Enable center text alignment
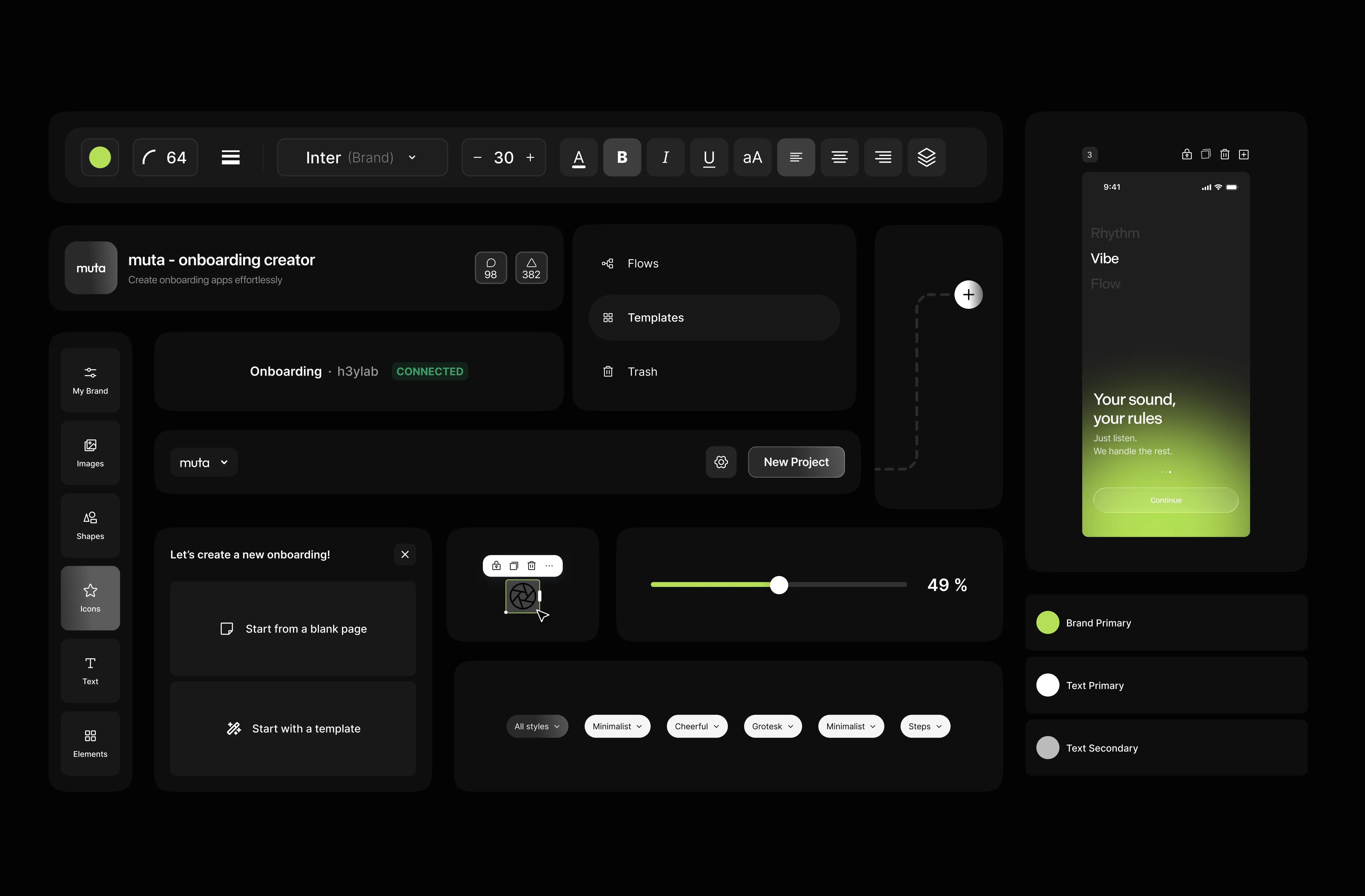 [839, 157]
